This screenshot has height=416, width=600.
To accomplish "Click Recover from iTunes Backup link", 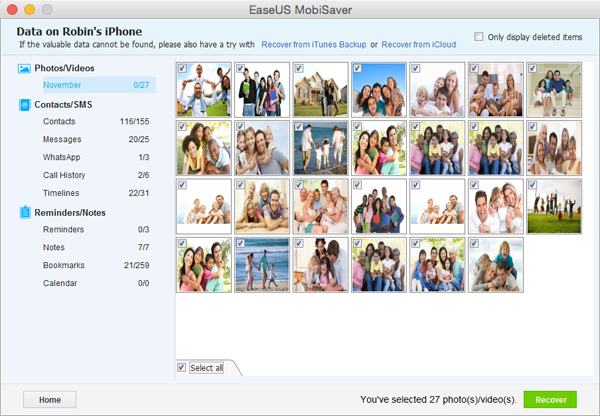I will (x=314, y=44).
